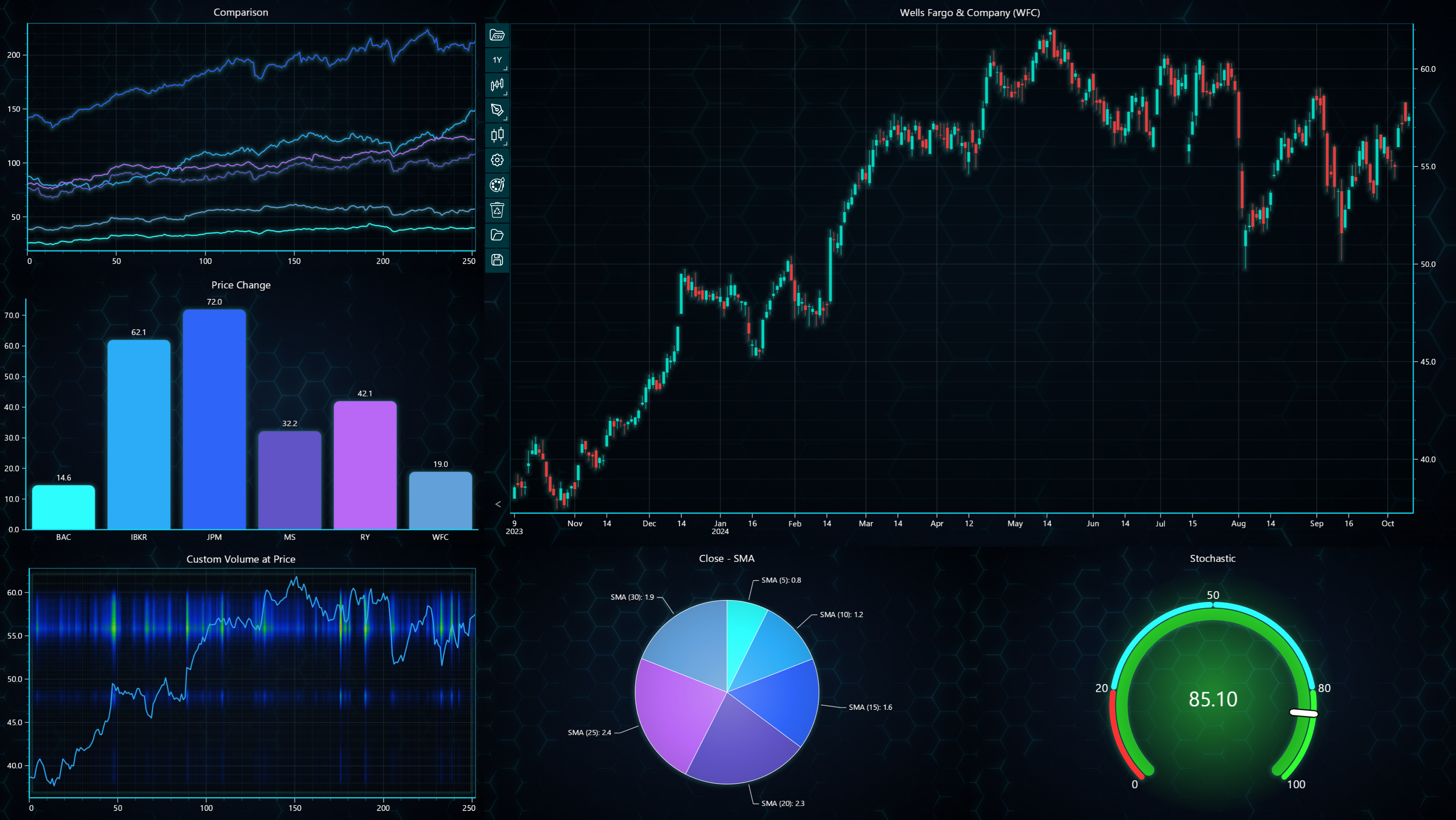Image resolution: width=1456 pixels, height=820 pixels.
Task: Select the candlestick series style tool
Action: [x=497, y=85]
